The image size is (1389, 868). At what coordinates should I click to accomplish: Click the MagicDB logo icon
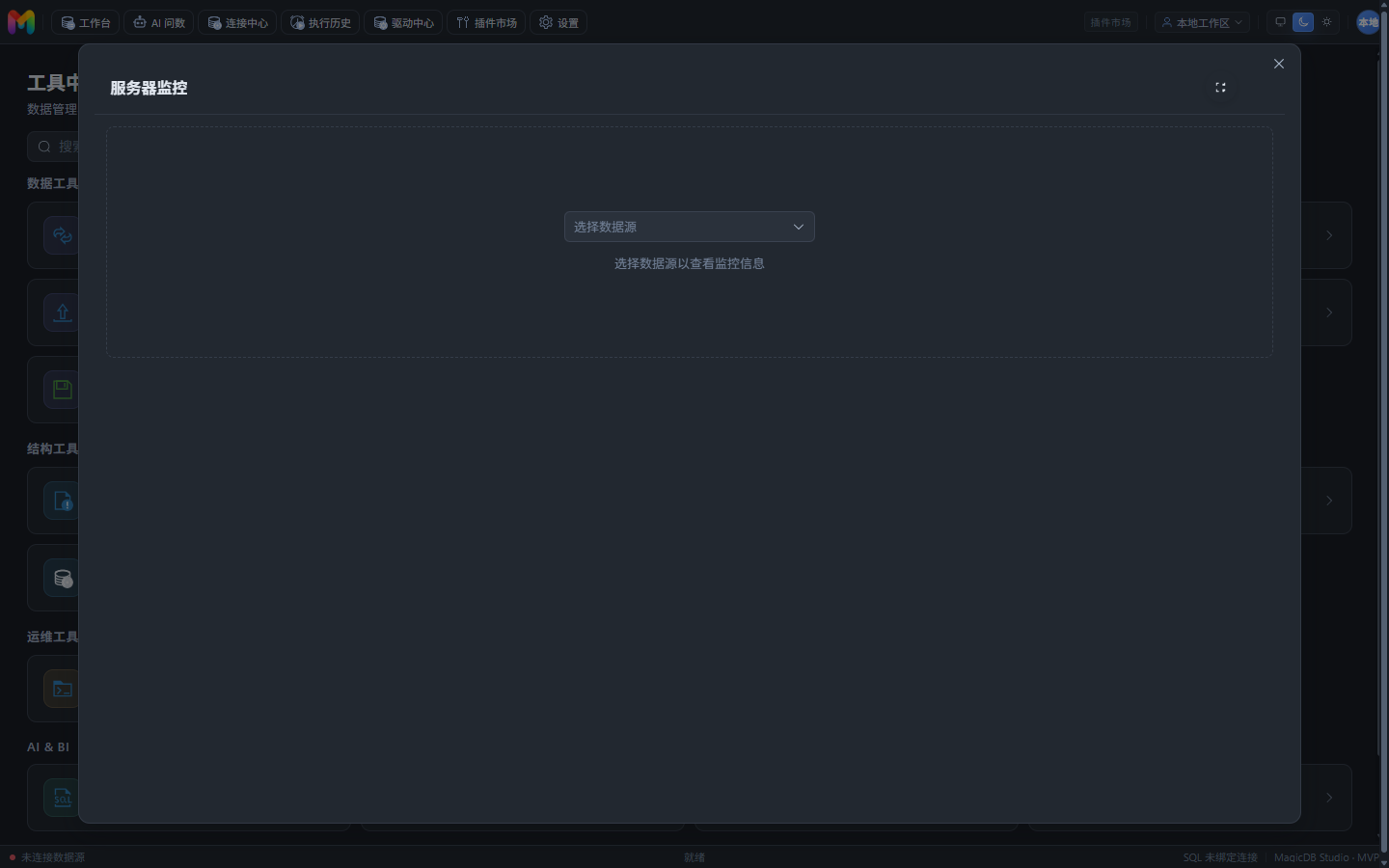pos(21,22)
